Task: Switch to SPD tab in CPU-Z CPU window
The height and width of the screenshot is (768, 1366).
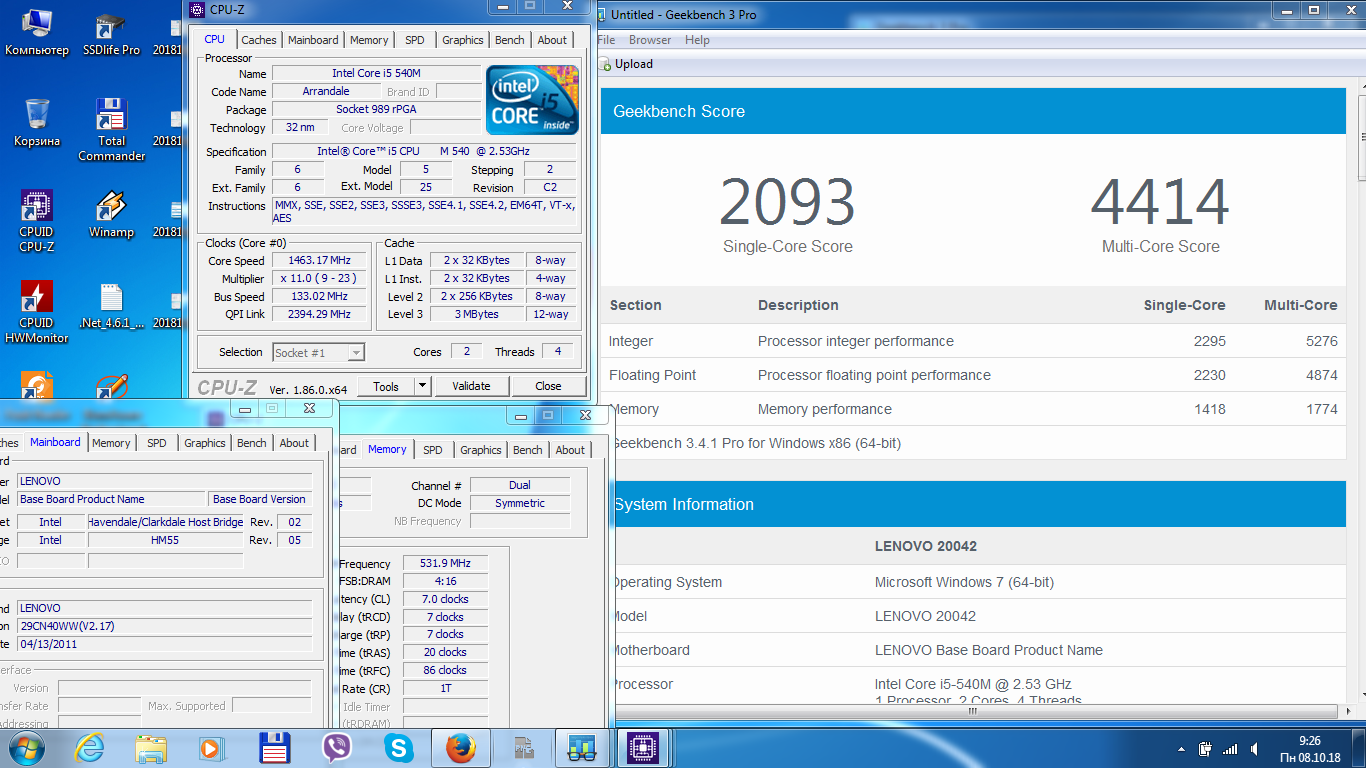Action: click(415, 40)
